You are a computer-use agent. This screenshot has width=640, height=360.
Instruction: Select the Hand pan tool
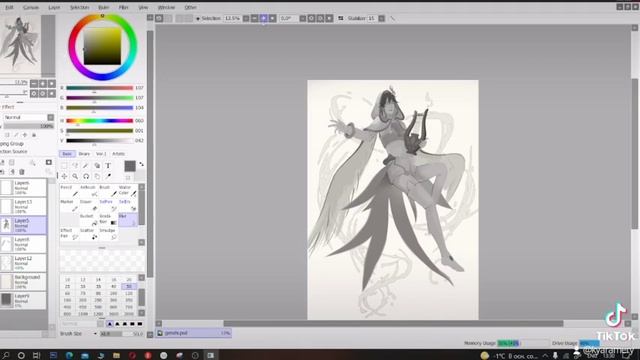pos(97,176)
